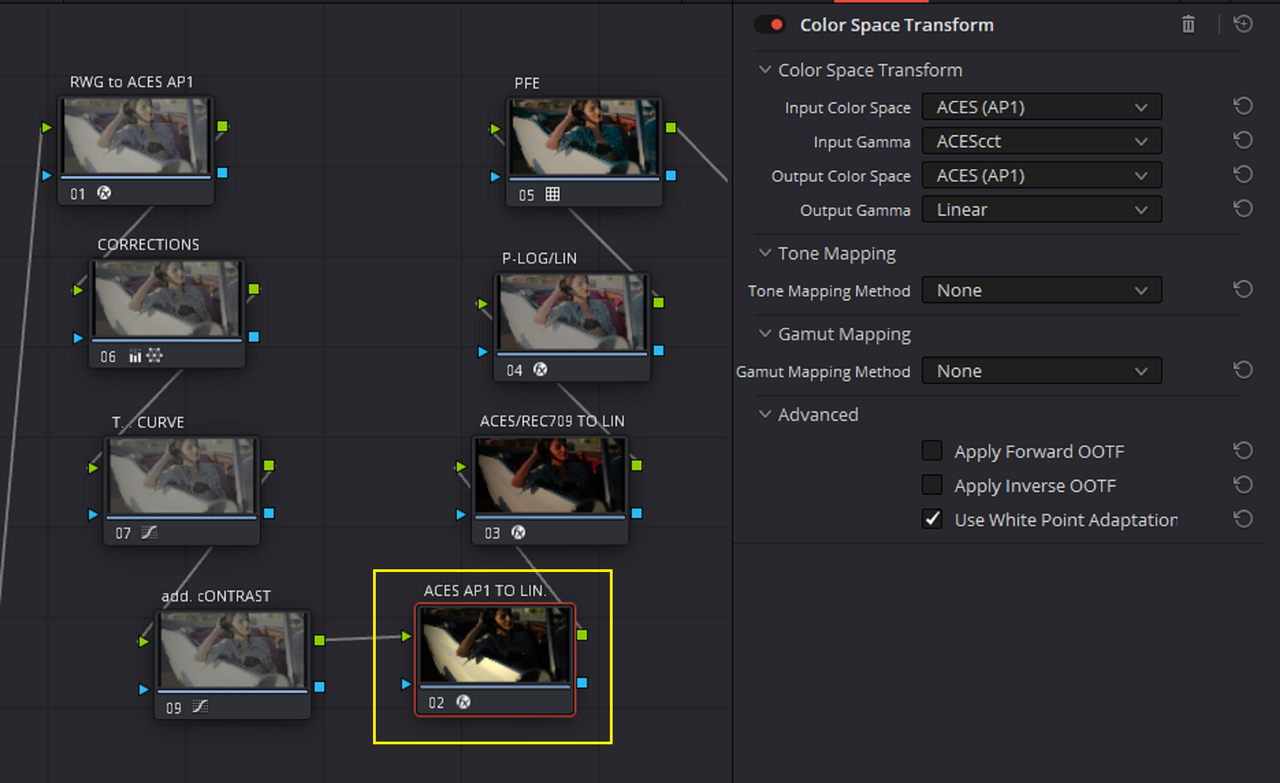The image size is (1280, 783).
Task: Reset the Input Gamma setting
Action: tap(1243, 140)
